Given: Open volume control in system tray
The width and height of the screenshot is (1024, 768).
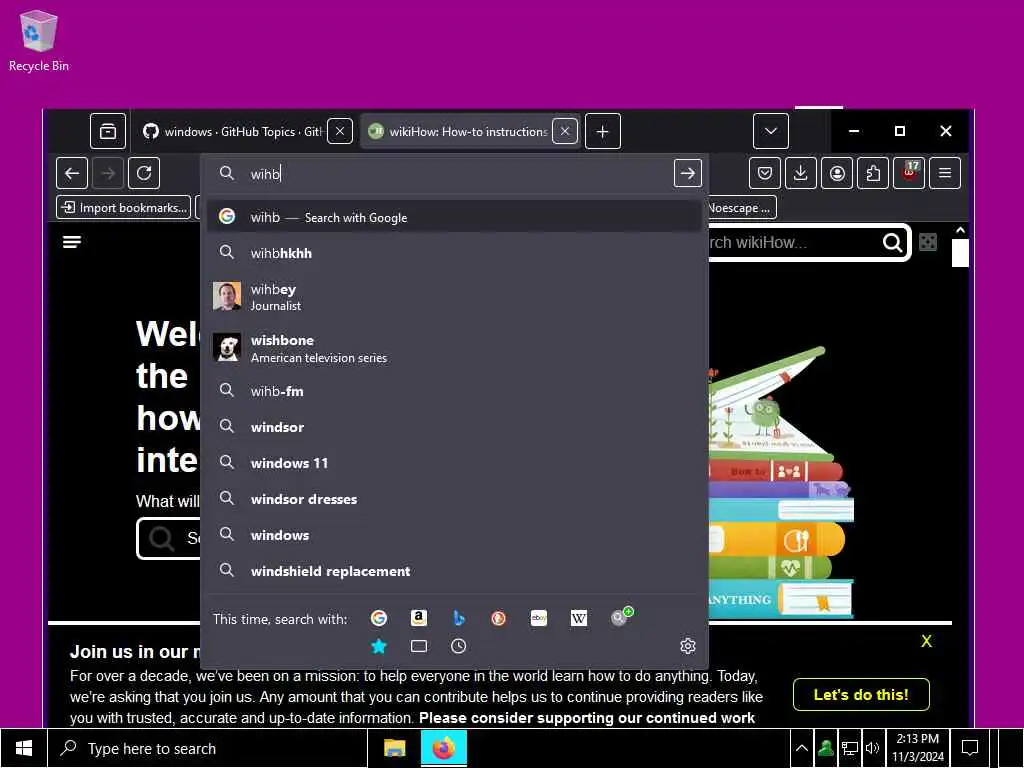Looking at the screenshot, I should click(x=872, y=748).
